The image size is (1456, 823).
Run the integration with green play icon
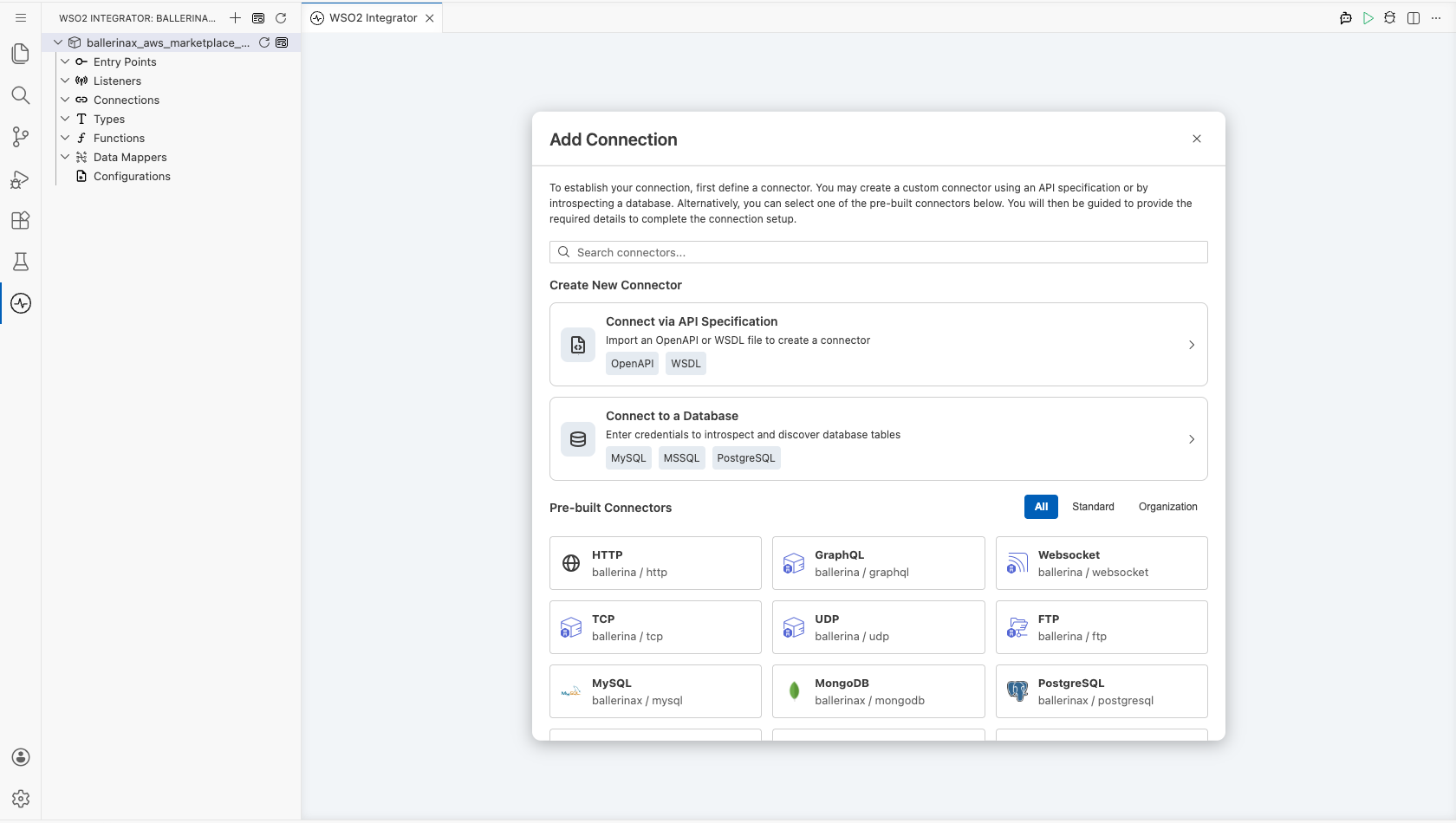tap(1368, 17)
